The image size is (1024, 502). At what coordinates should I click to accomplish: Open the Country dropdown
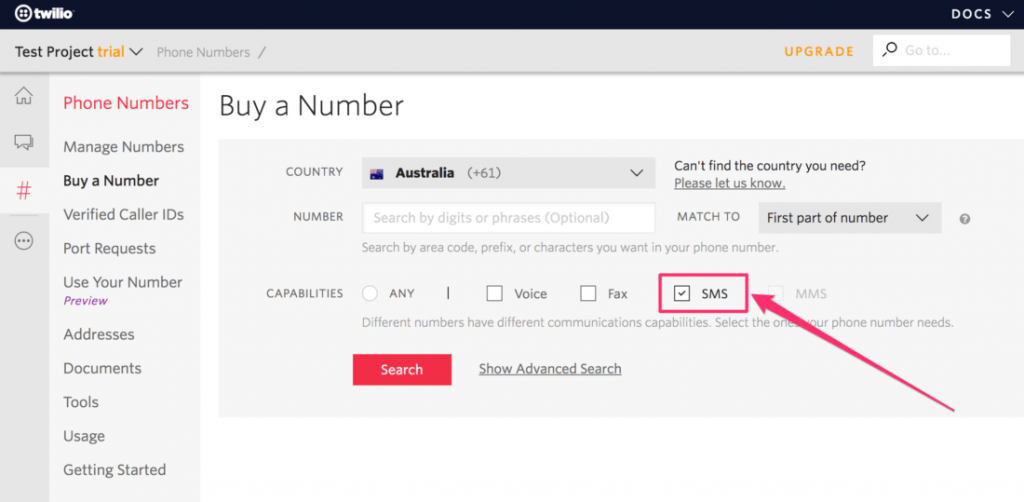(x=509, y=173)
